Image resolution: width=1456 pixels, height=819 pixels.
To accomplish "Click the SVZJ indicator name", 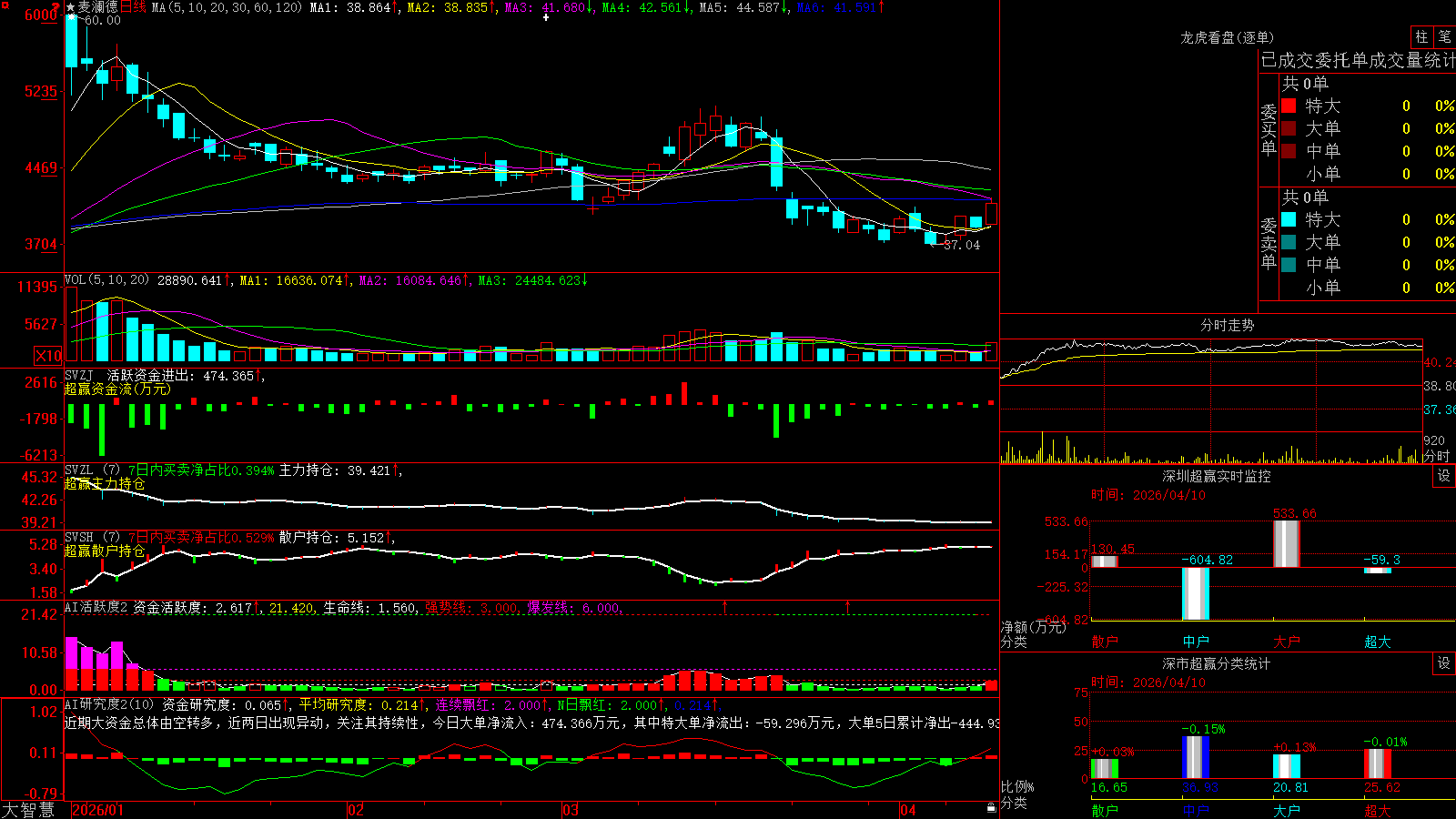I will point(79,375).
